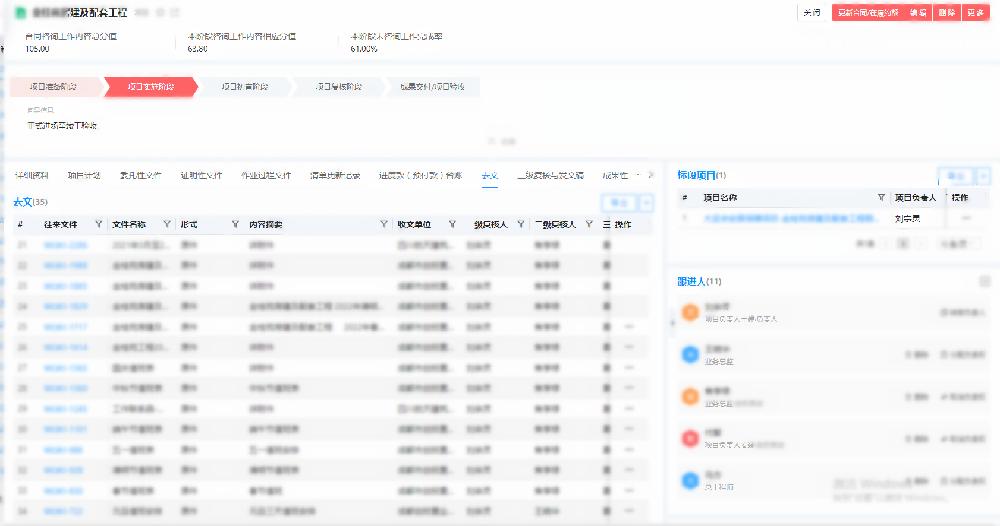Open more actions for the 标段项目 row

click(966, 218)
